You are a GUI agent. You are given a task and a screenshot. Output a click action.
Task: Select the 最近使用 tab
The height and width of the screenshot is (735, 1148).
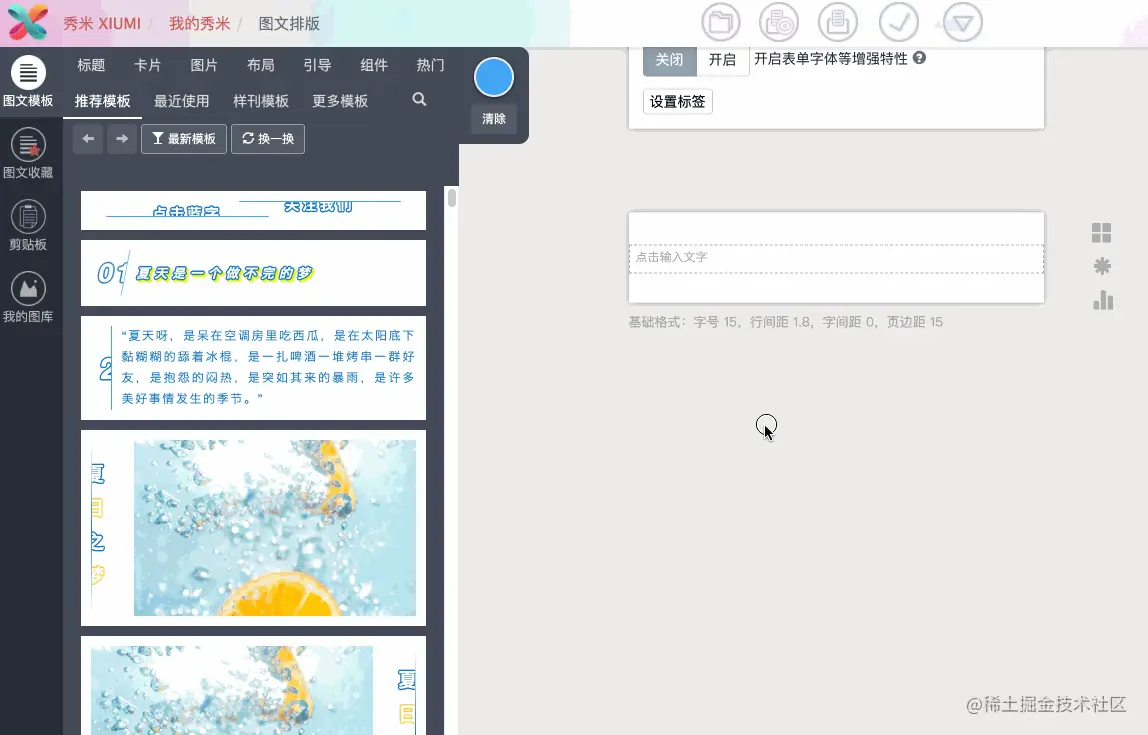click(182, 101)
